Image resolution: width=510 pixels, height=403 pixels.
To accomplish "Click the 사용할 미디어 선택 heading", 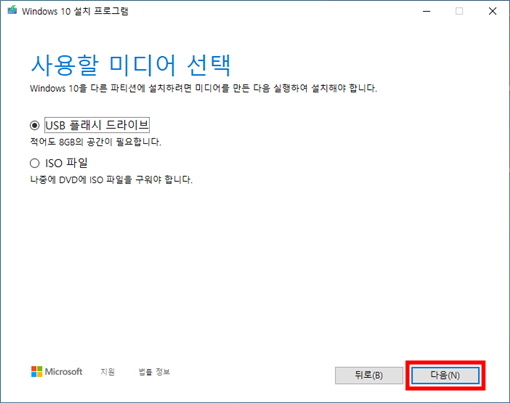I will (x=130, y=65).
